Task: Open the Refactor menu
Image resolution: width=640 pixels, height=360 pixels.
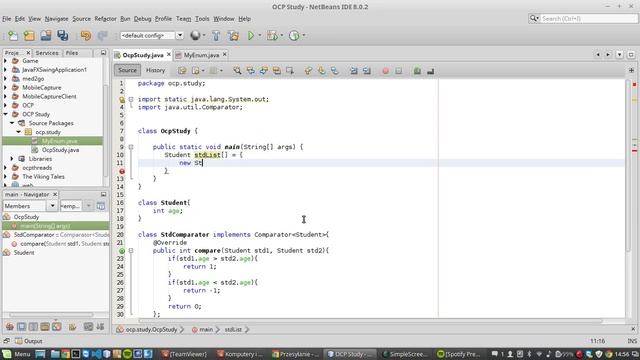Action: click(105, 19)
